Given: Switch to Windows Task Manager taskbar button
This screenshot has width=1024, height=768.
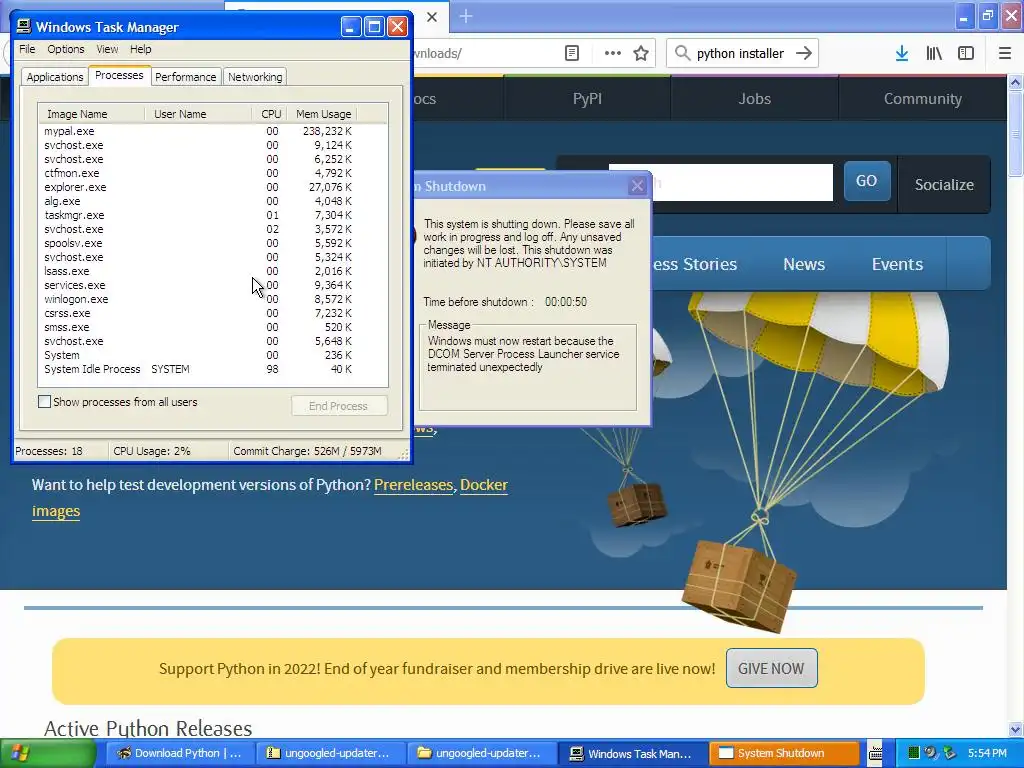Looking at the screenshot, I should click(x=635, y=753).
